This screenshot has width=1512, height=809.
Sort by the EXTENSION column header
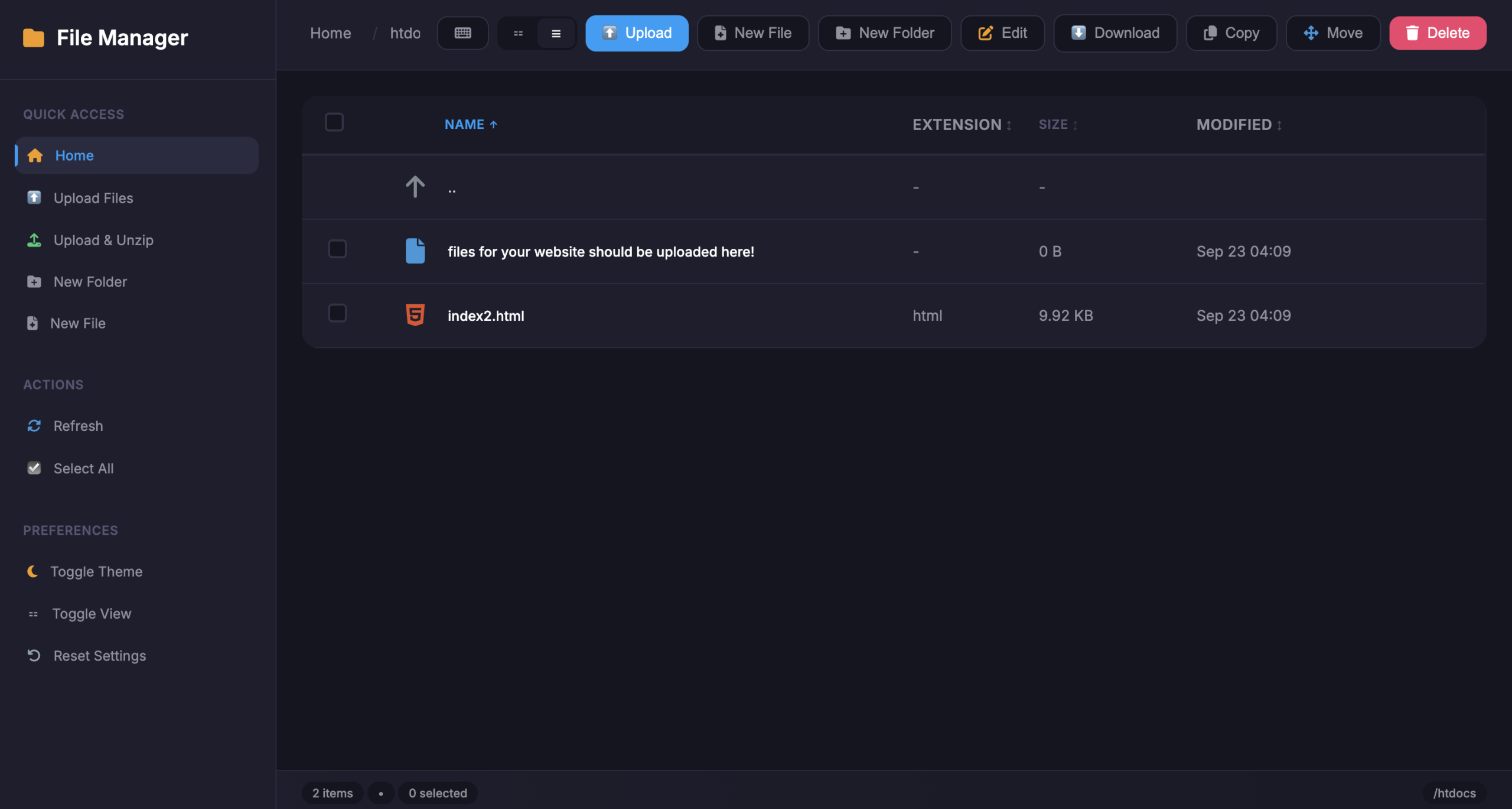tap(962, 125)
